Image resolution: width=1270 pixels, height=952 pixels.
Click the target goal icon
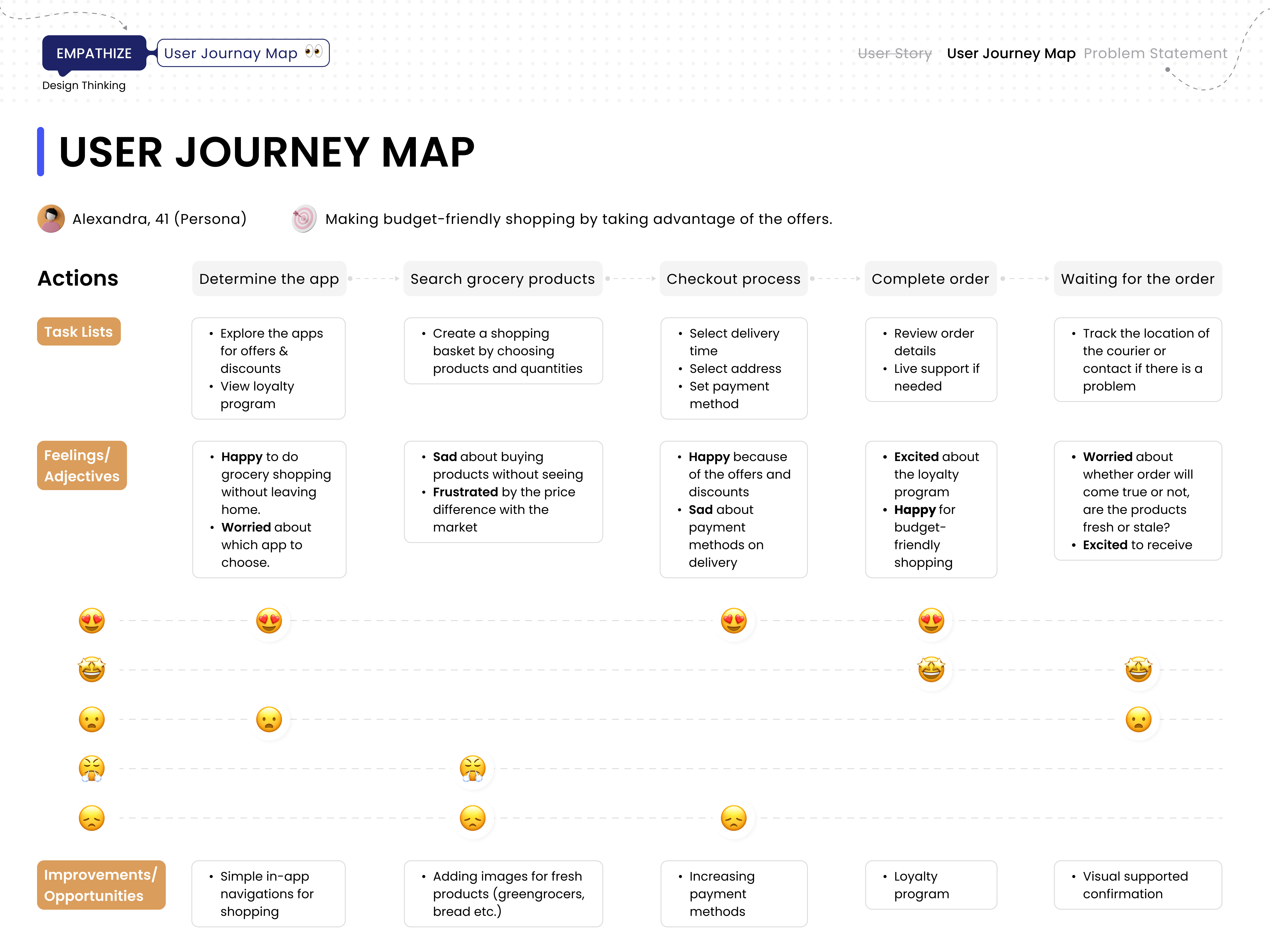click(x=304, y=219)
